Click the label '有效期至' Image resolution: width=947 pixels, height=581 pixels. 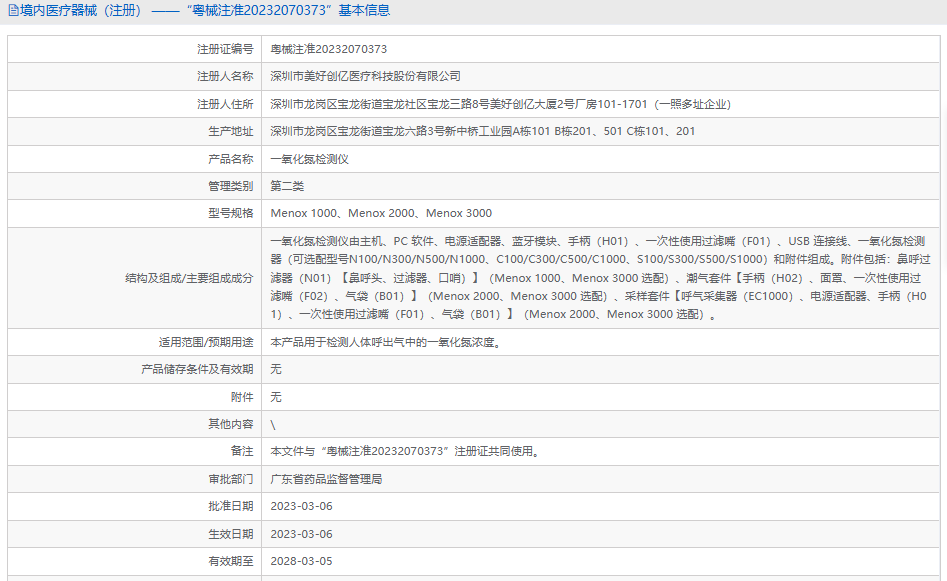pyautogui.click(x=231, y=562)
